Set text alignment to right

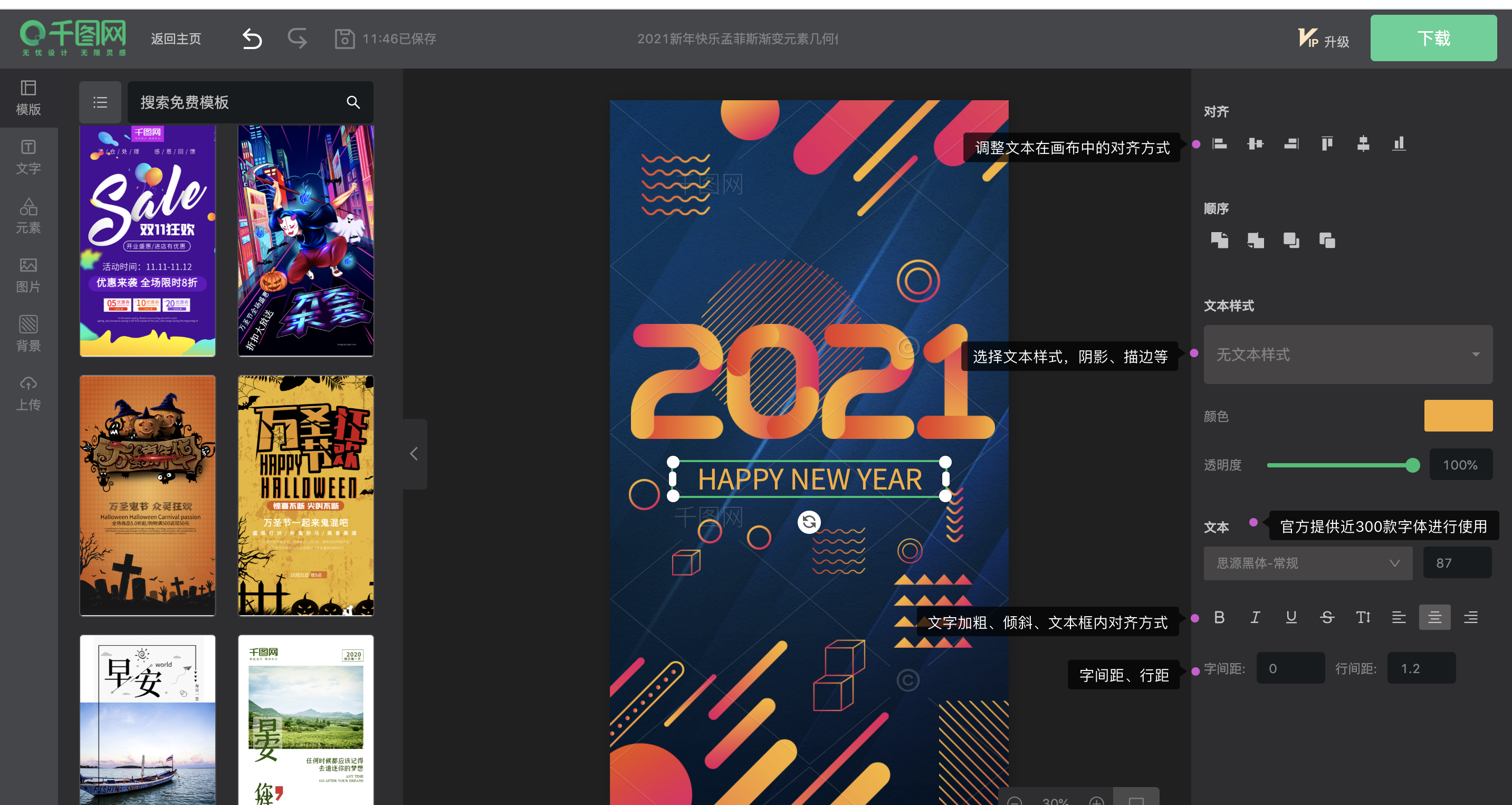click(1471, 617)
